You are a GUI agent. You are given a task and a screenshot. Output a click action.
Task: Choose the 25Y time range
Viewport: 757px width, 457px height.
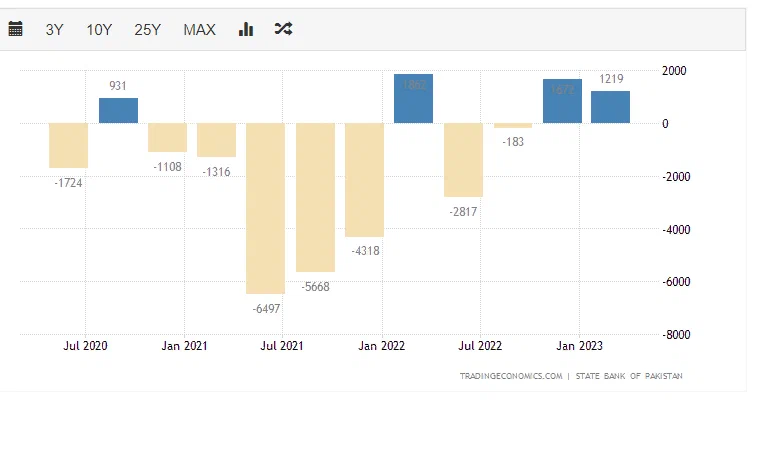pos(147,30)
